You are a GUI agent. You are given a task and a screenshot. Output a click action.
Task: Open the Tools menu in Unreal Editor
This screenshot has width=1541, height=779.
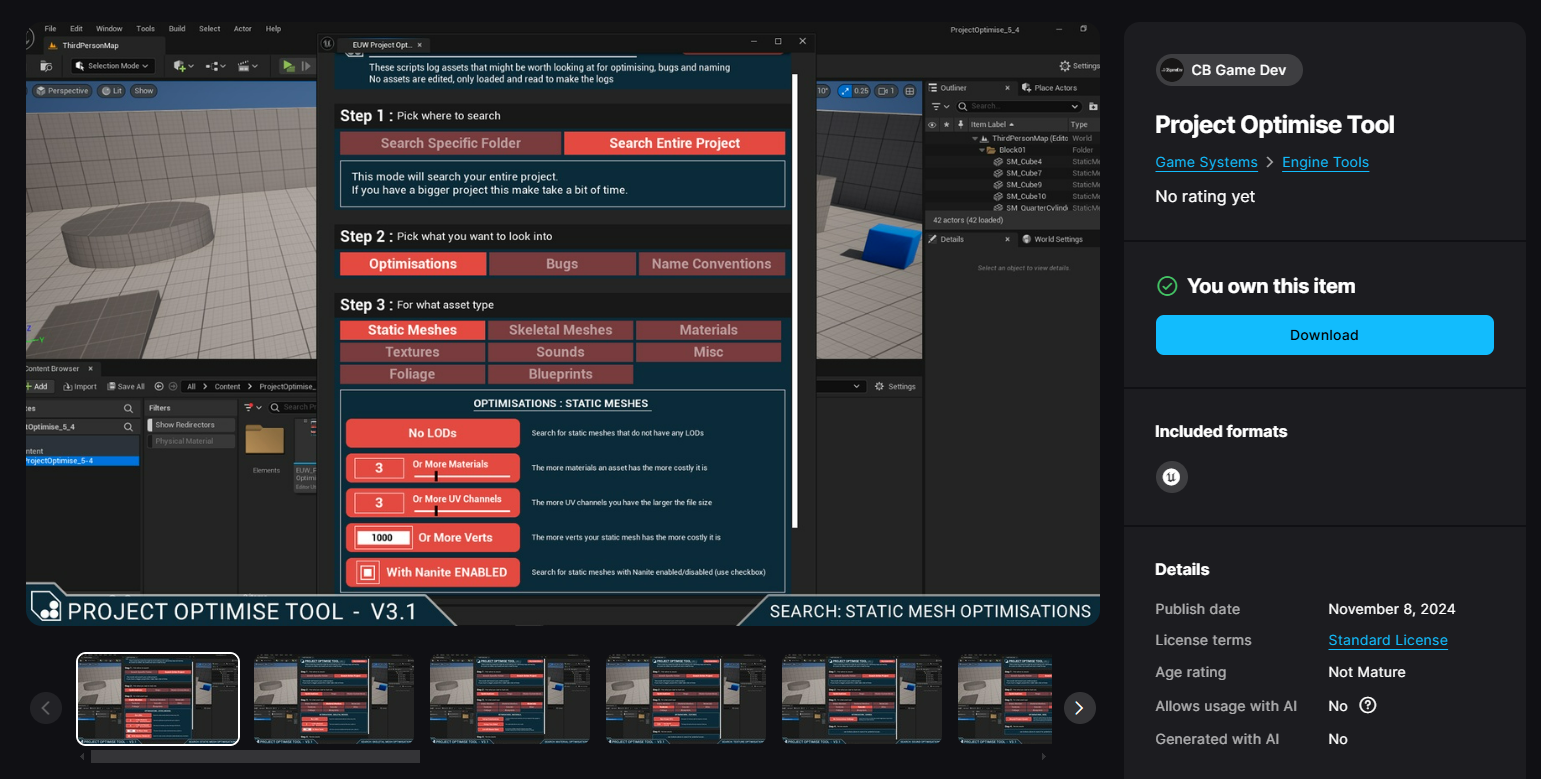(145, 29)
